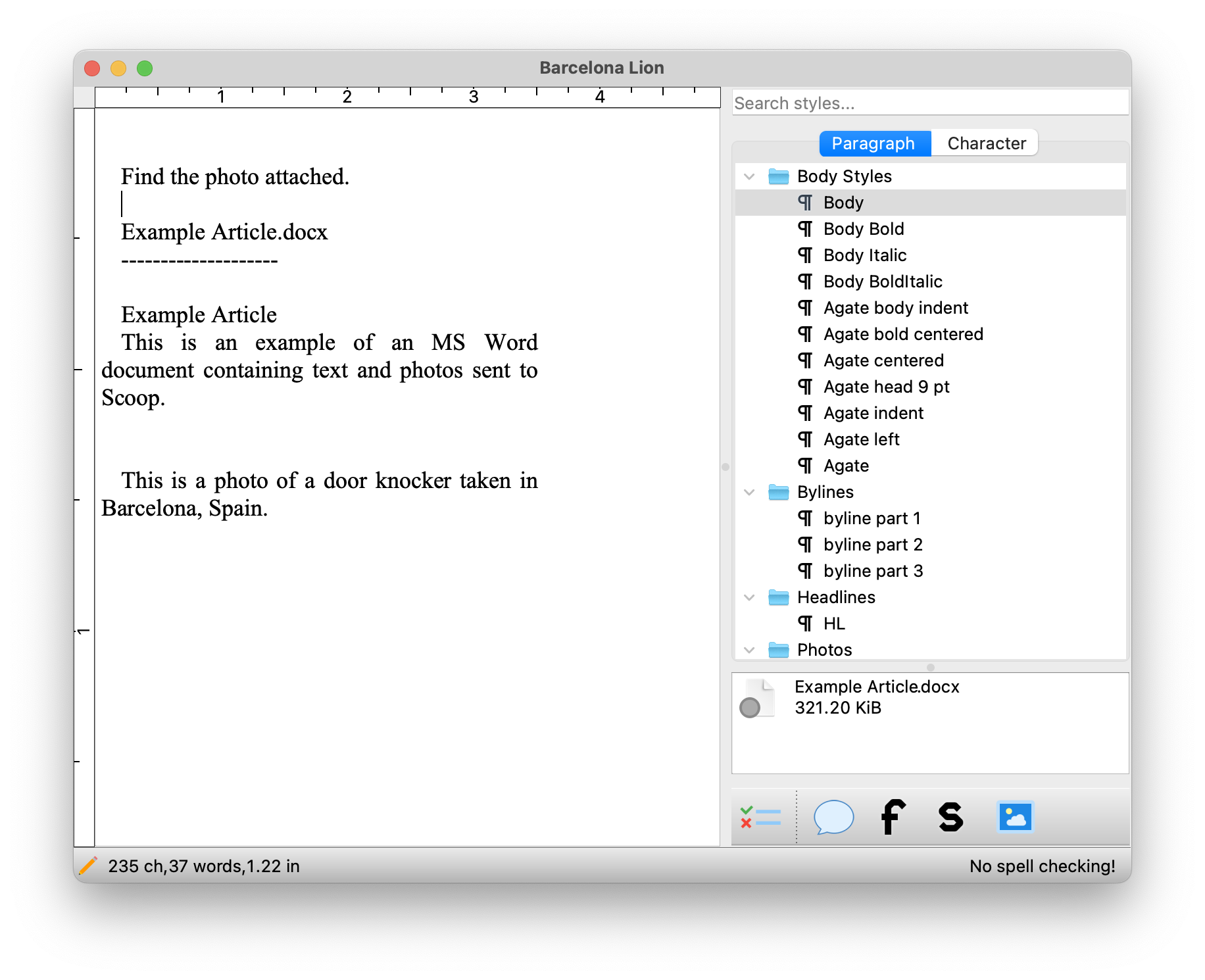Choose the Agate head 9 pt style

point(886,387)
